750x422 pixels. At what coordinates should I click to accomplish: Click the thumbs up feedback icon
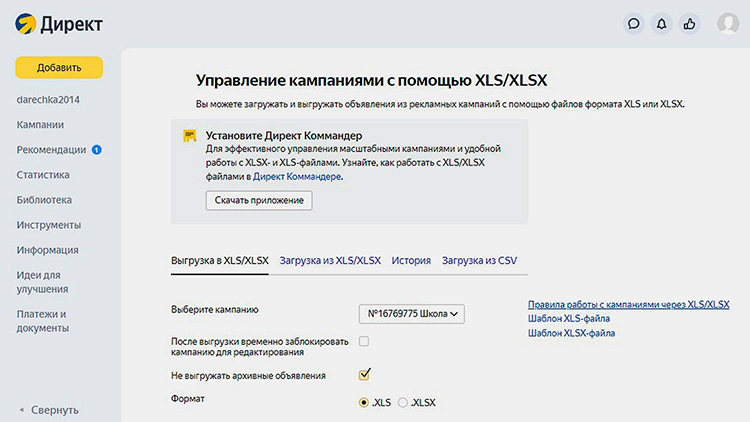688,23
